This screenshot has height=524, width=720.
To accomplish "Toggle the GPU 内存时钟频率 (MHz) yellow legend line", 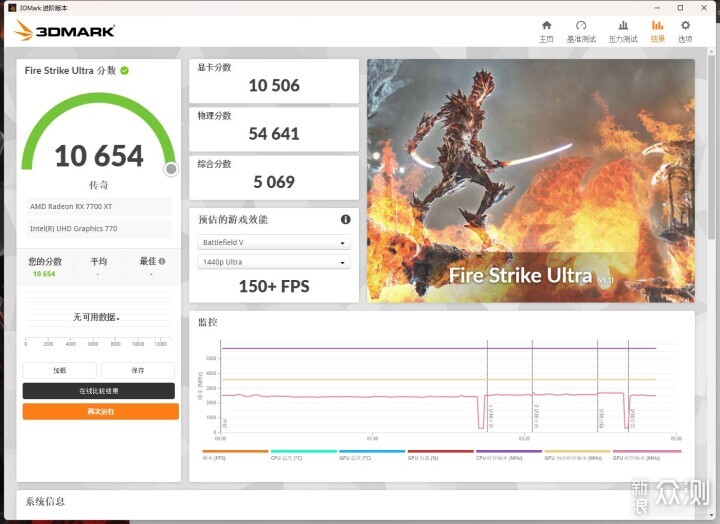I will coord(577,451).
